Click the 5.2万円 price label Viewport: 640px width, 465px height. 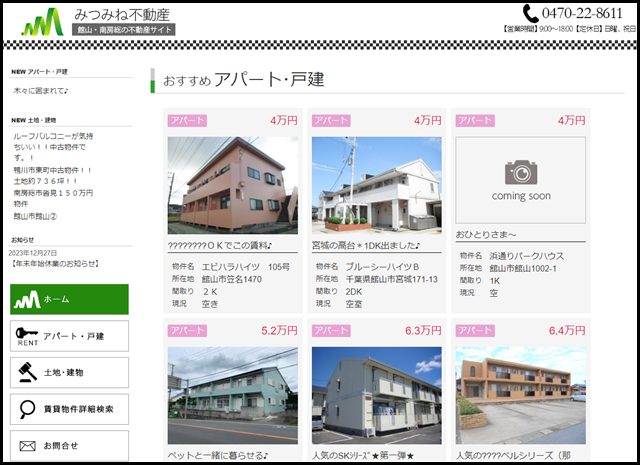[279, 331]
